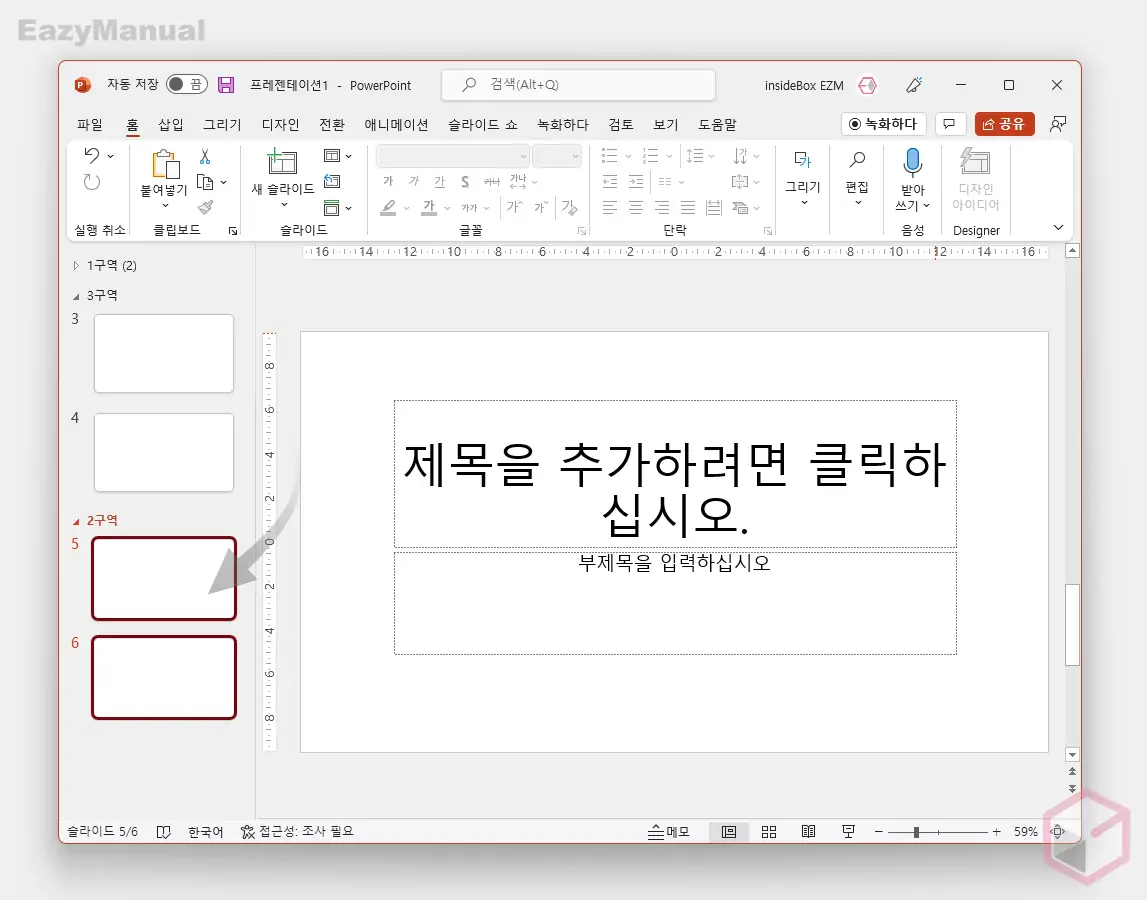Open the 슬라이드 쇼 tab
This screenshot has width=1147, height=900.
click(482, 125)
